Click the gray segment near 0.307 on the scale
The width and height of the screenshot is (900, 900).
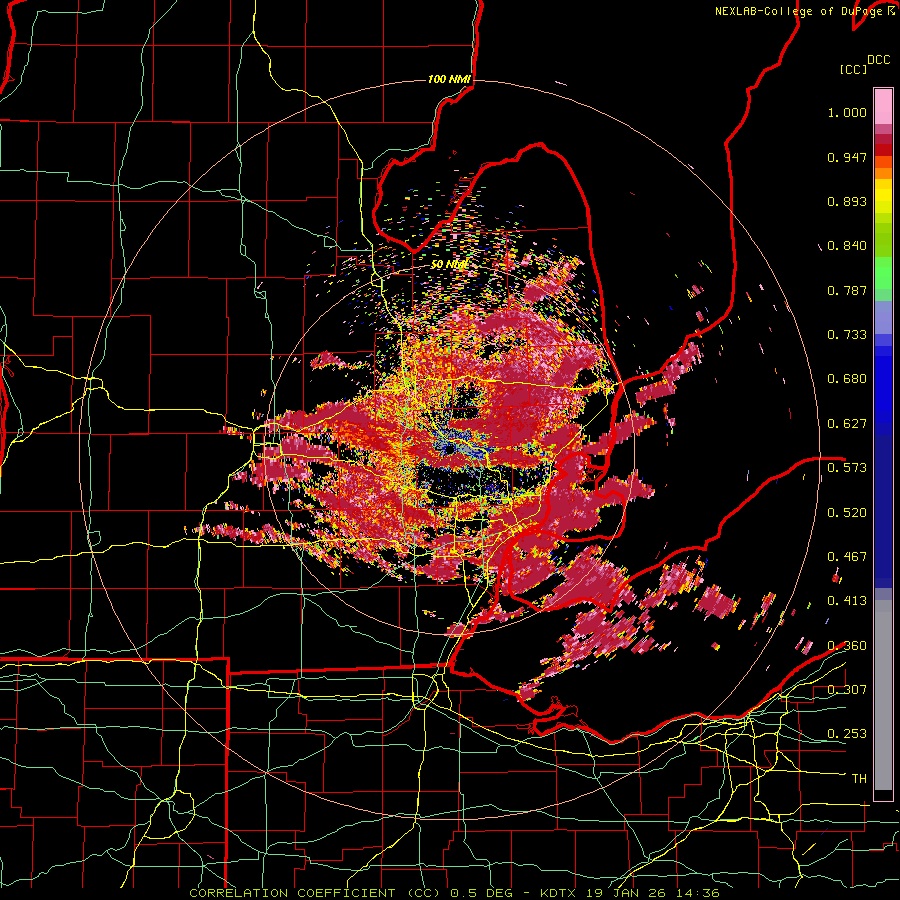[x=883, y=697]
